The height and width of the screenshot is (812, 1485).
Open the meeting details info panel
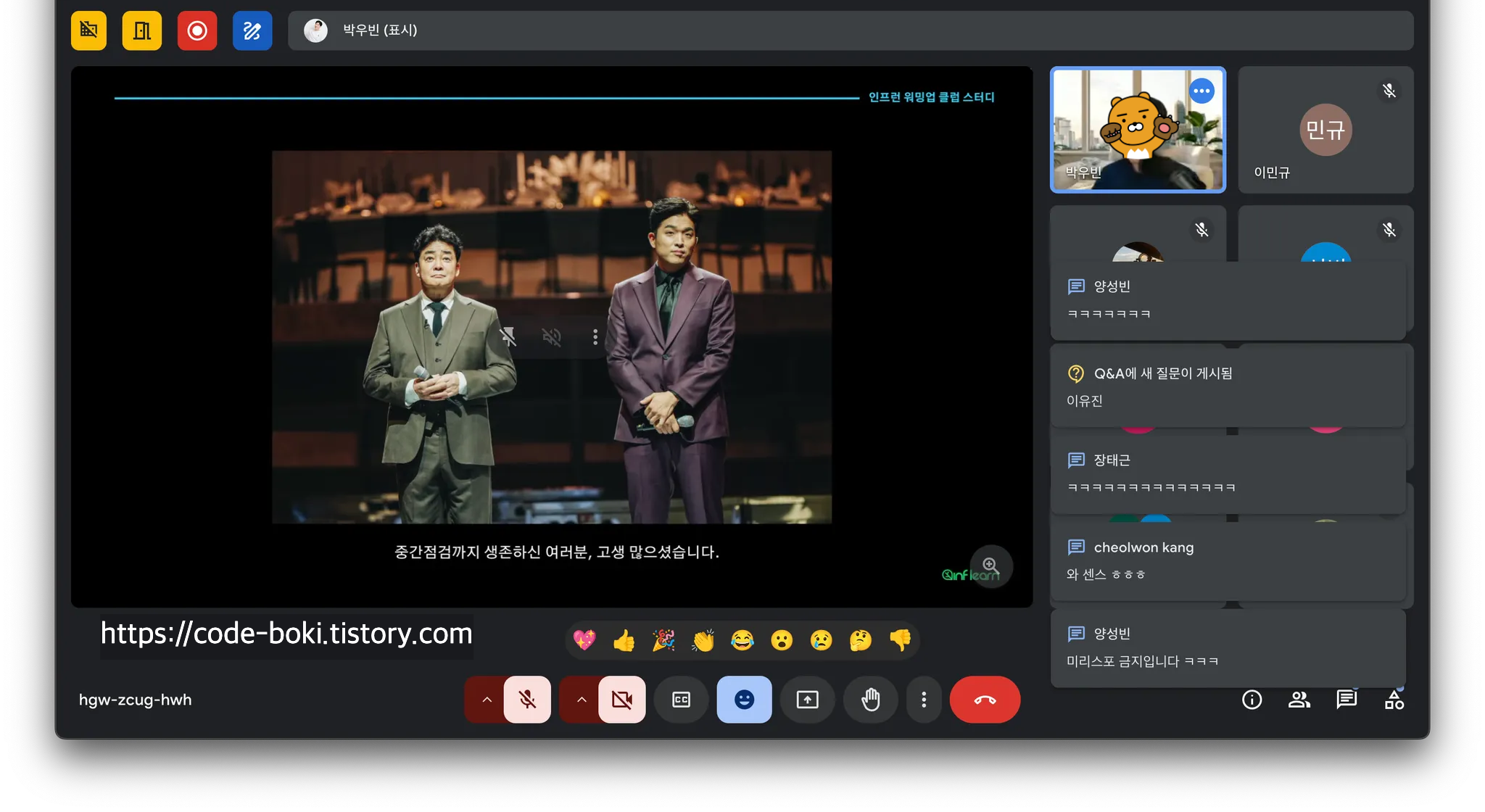coord(1252,700)
